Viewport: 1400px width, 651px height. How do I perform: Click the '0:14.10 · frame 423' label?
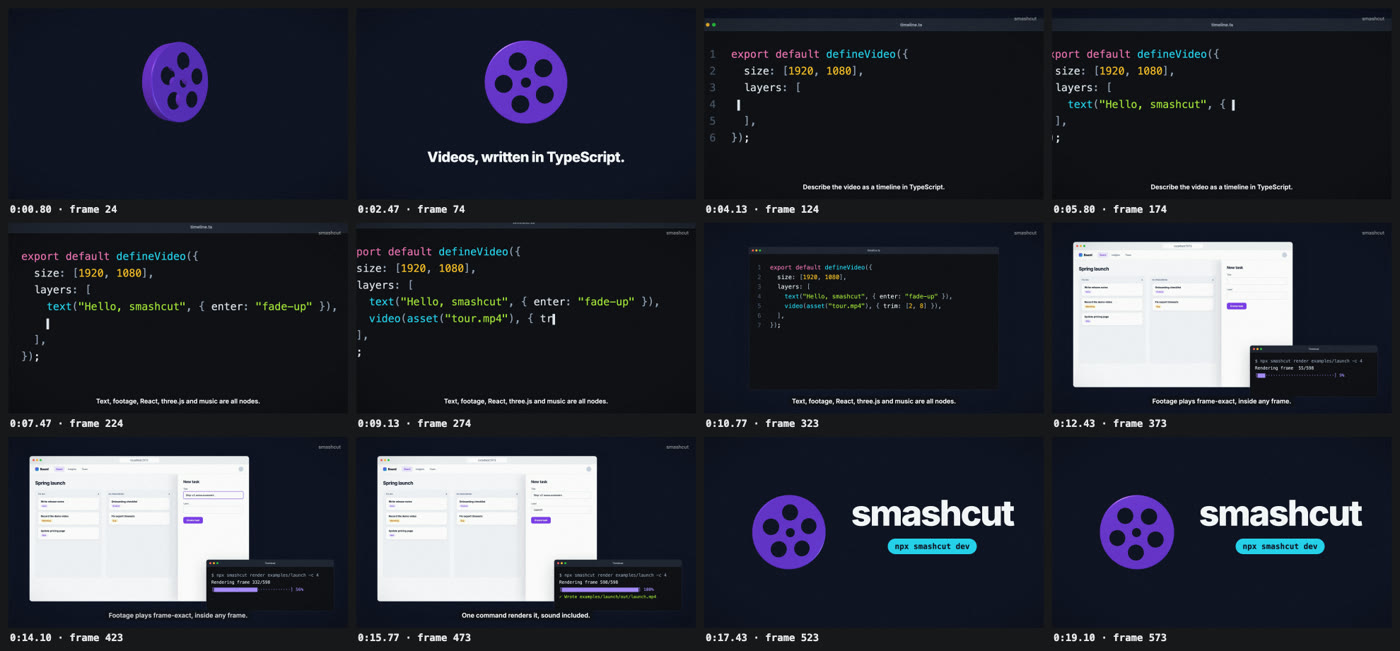pos(66,637)
